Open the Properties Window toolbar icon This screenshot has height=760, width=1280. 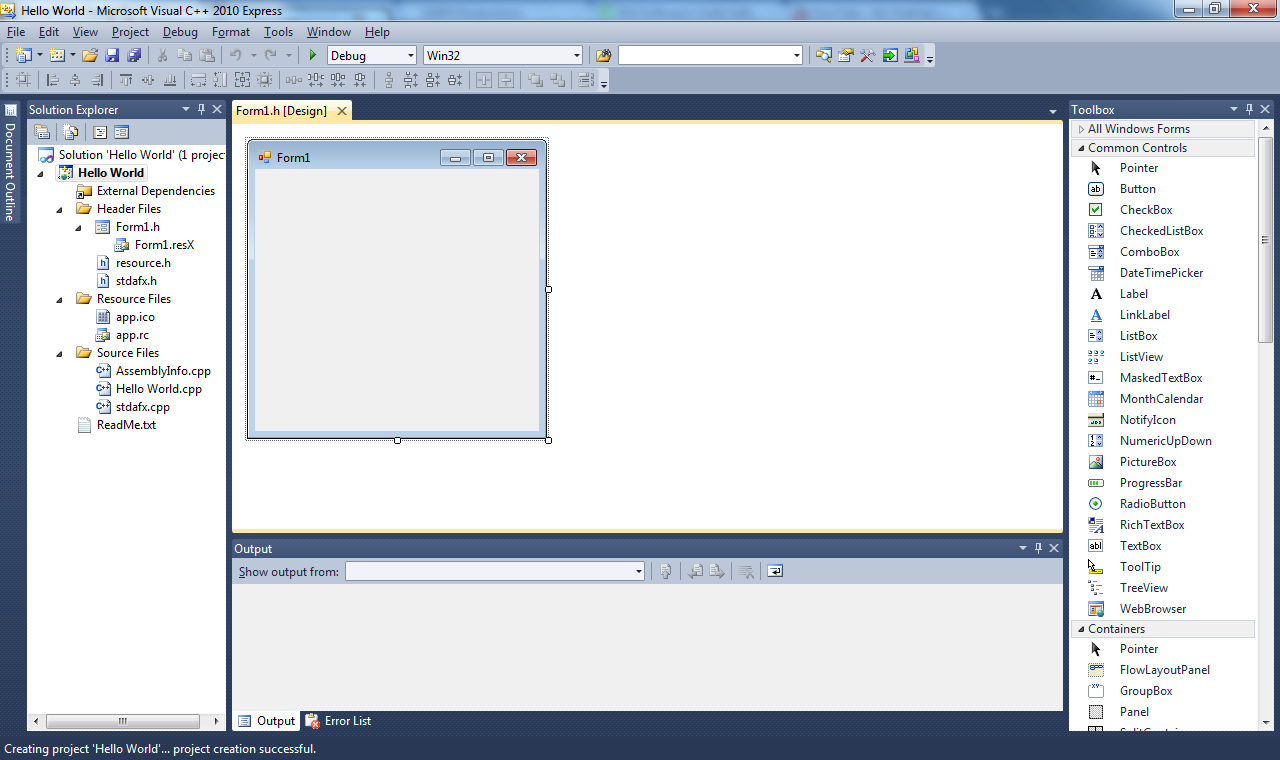click(x=845, y=55)
